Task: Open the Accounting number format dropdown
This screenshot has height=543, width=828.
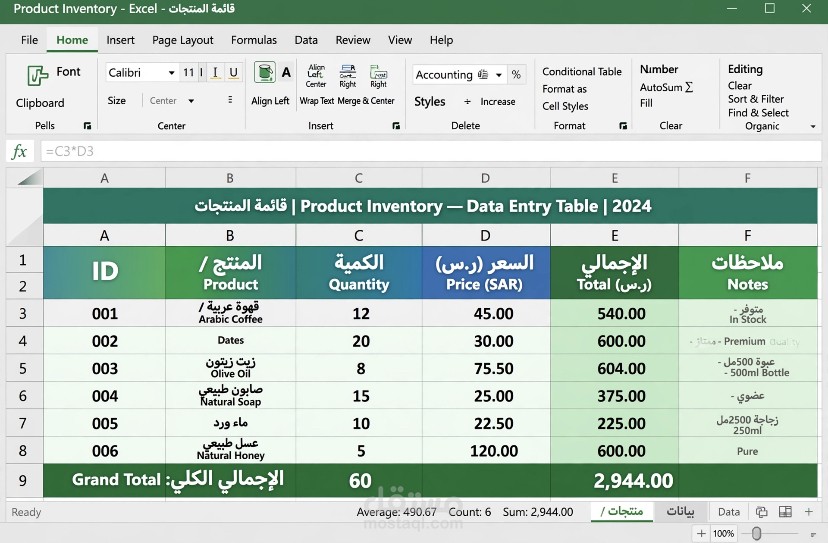Action: pyautogui.click(x=498, y=75)
